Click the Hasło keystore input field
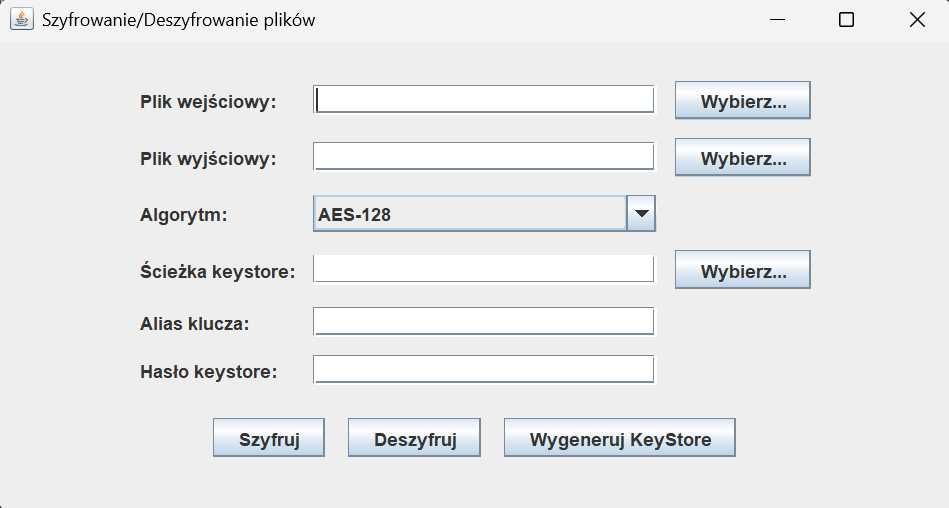This screenshot has height=508, width=949. pos(484,370)
